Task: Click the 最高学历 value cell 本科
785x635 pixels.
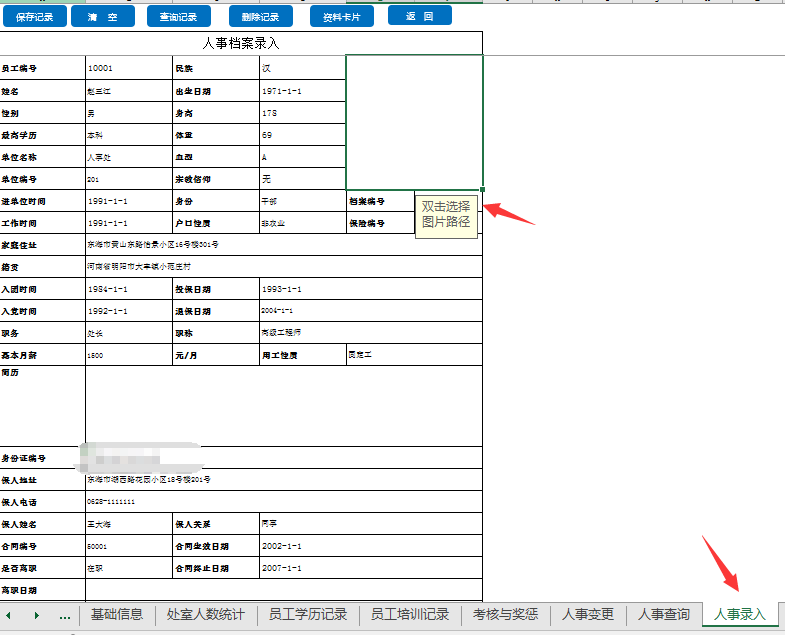Action: 129,135
